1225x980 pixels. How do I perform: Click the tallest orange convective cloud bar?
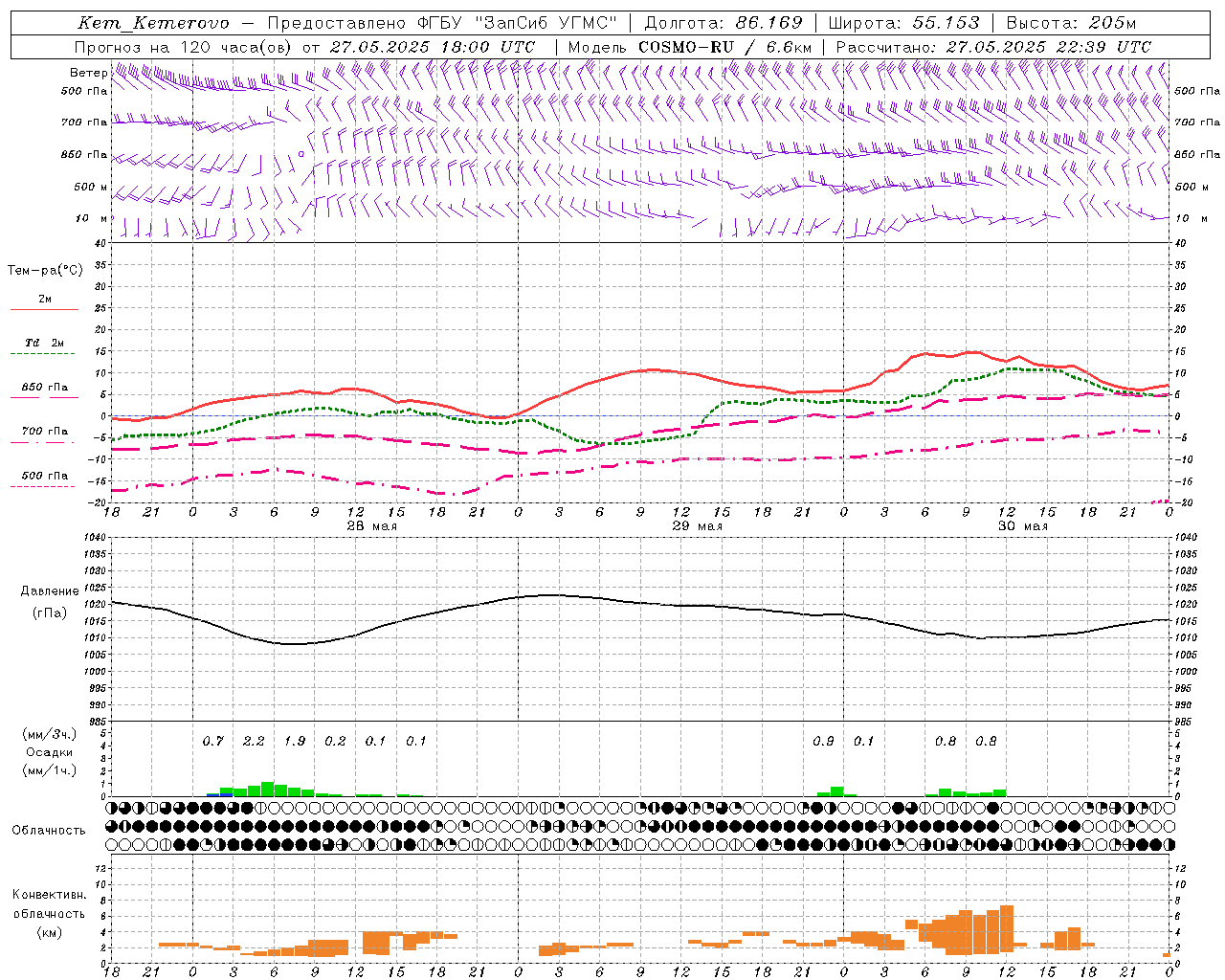point(1007,929)
